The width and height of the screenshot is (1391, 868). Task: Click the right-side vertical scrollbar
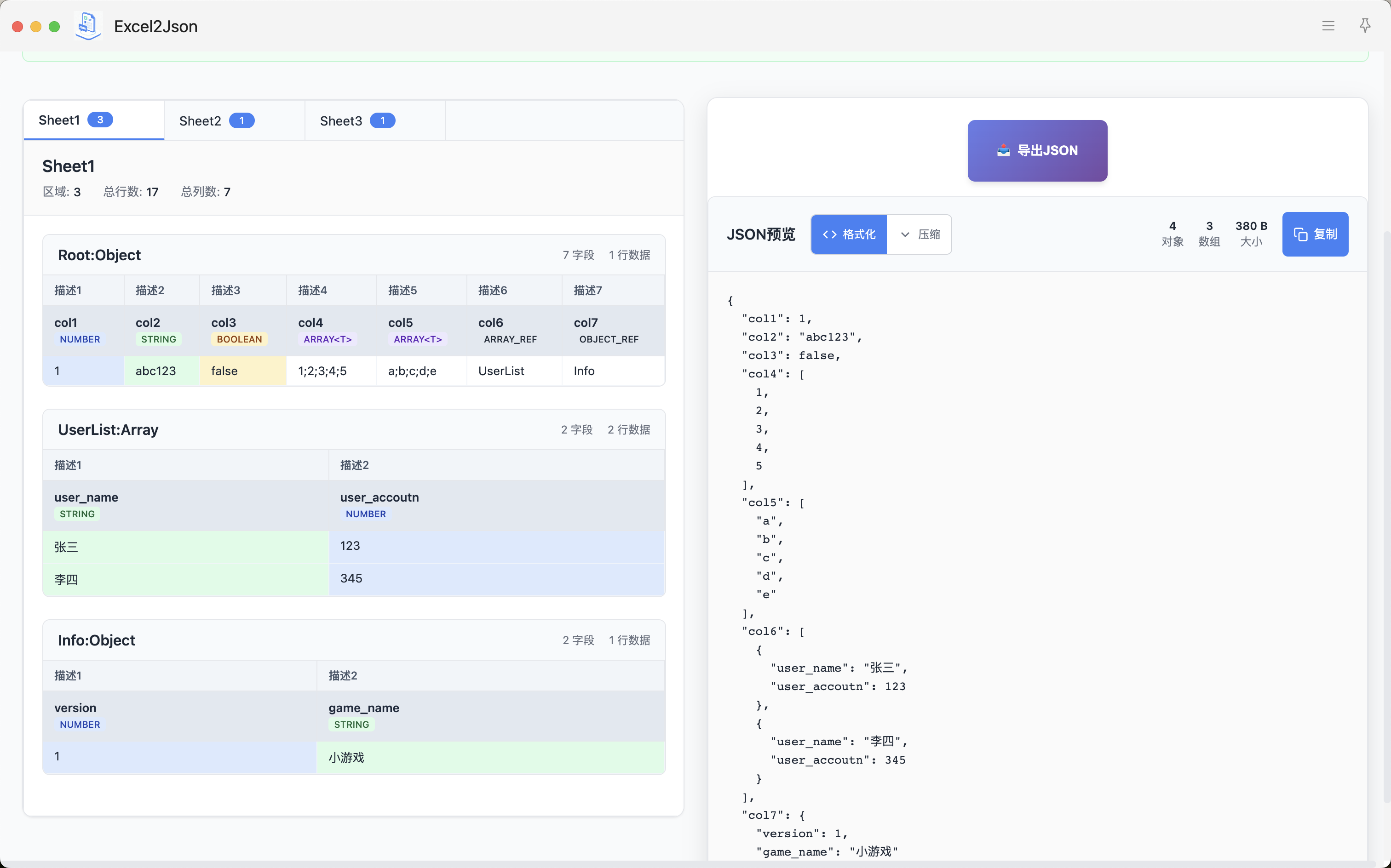click(1386, 517)
